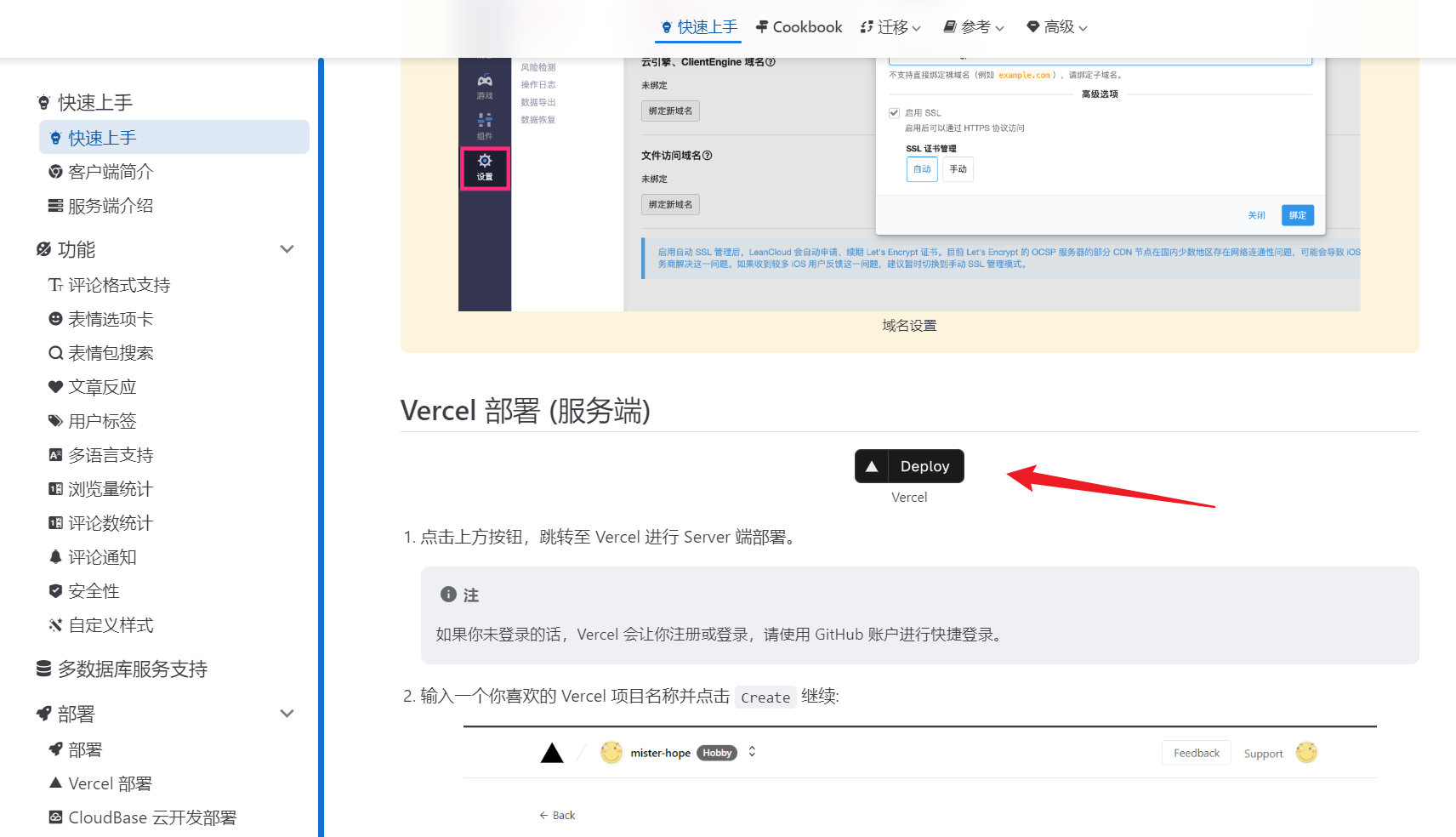The height and width of the screenshot is (837, 1456).
Task: Click the heart icon beside 文章反应
Action: coord(55,387)
